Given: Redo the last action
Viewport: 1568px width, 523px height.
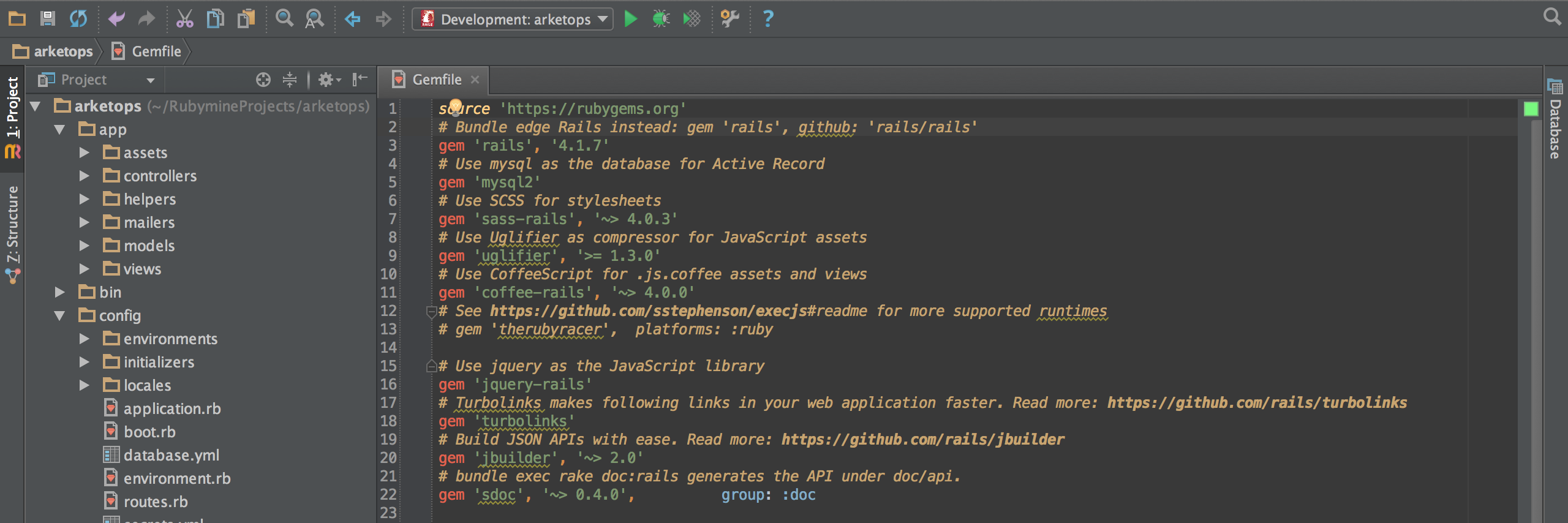Looking at the screenshot, I should pos(146,19).
